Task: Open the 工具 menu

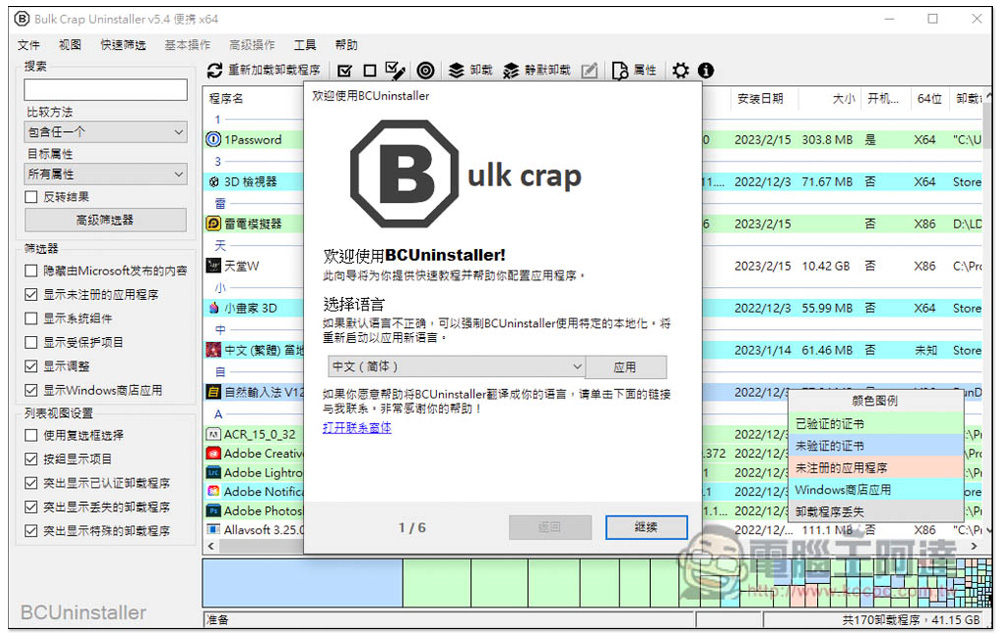Action: (305, 45)
